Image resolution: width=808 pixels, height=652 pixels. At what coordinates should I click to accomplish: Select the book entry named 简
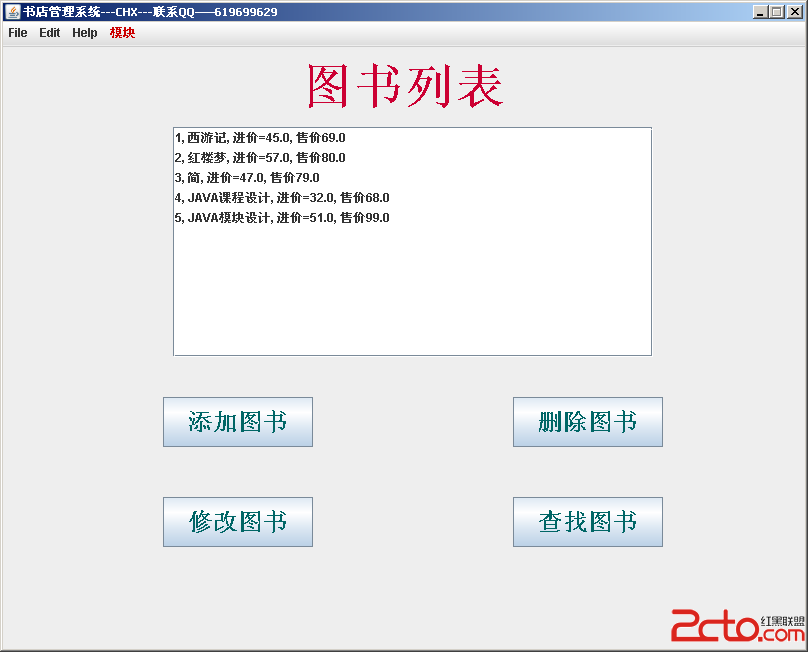(x=412, y=178)
